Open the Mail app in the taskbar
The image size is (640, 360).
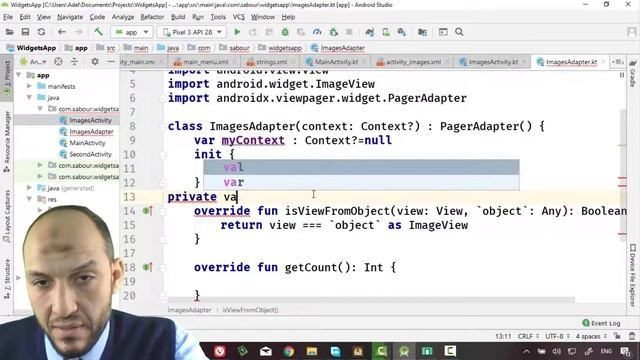[x=266, y=351]
